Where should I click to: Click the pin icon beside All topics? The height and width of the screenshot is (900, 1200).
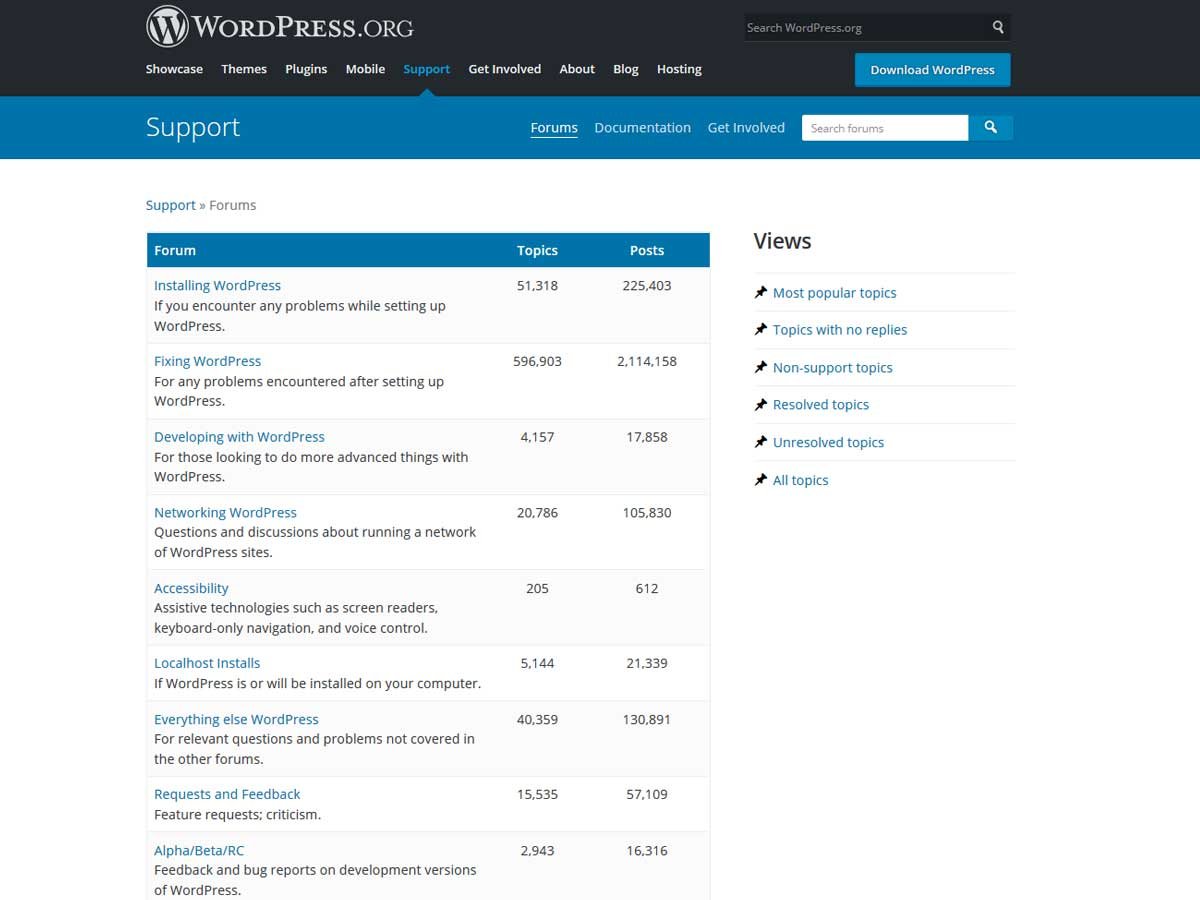point(760,480)
